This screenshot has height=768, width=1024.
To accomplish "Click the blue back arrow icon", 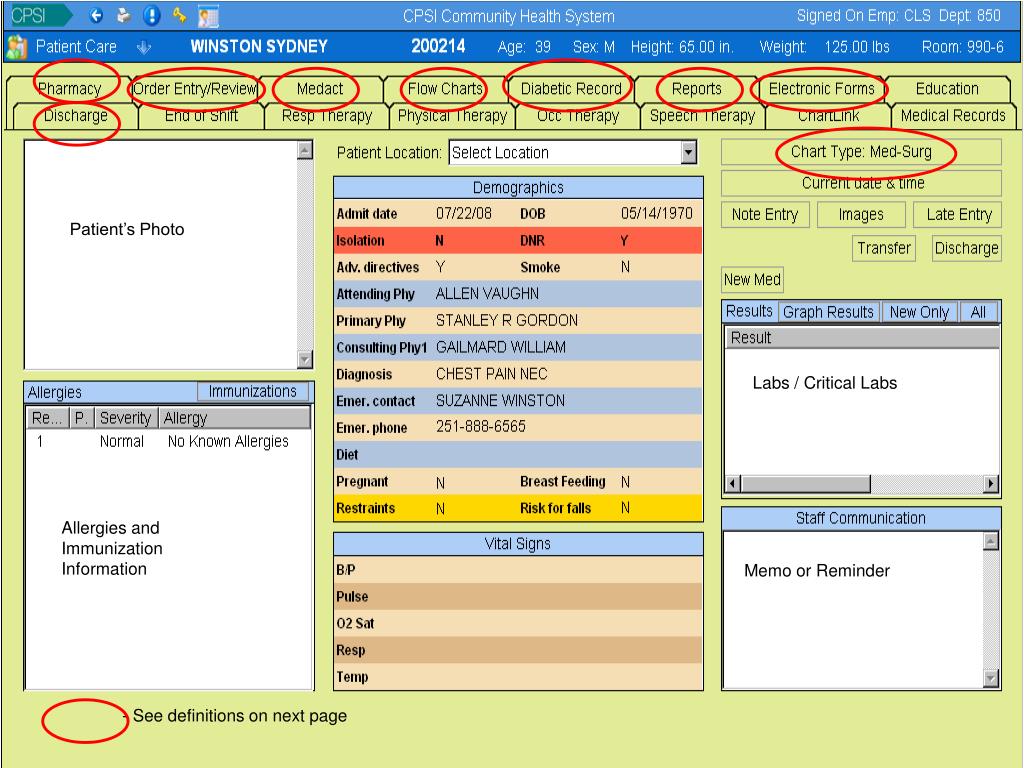I will pyautogui.click(x=96, y=15).
